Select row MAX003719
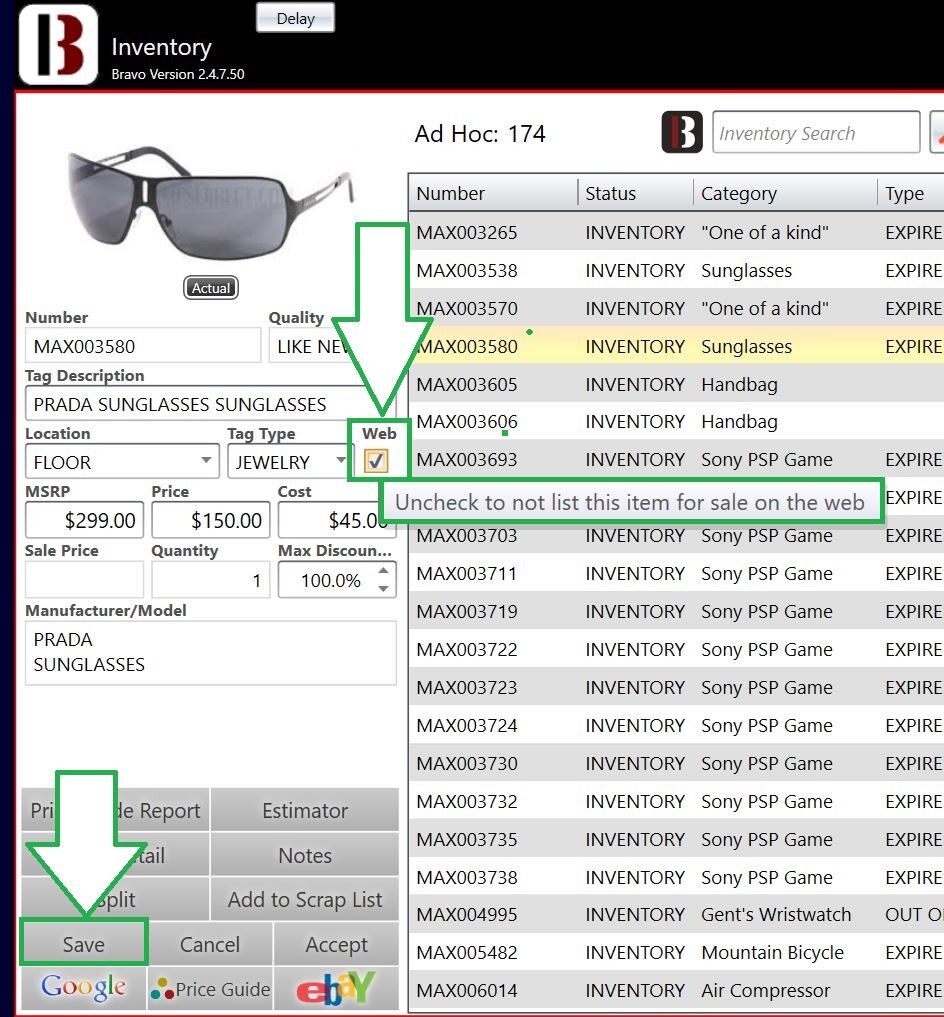Viewport: 944px width, 1017px height. pos(677,611)
